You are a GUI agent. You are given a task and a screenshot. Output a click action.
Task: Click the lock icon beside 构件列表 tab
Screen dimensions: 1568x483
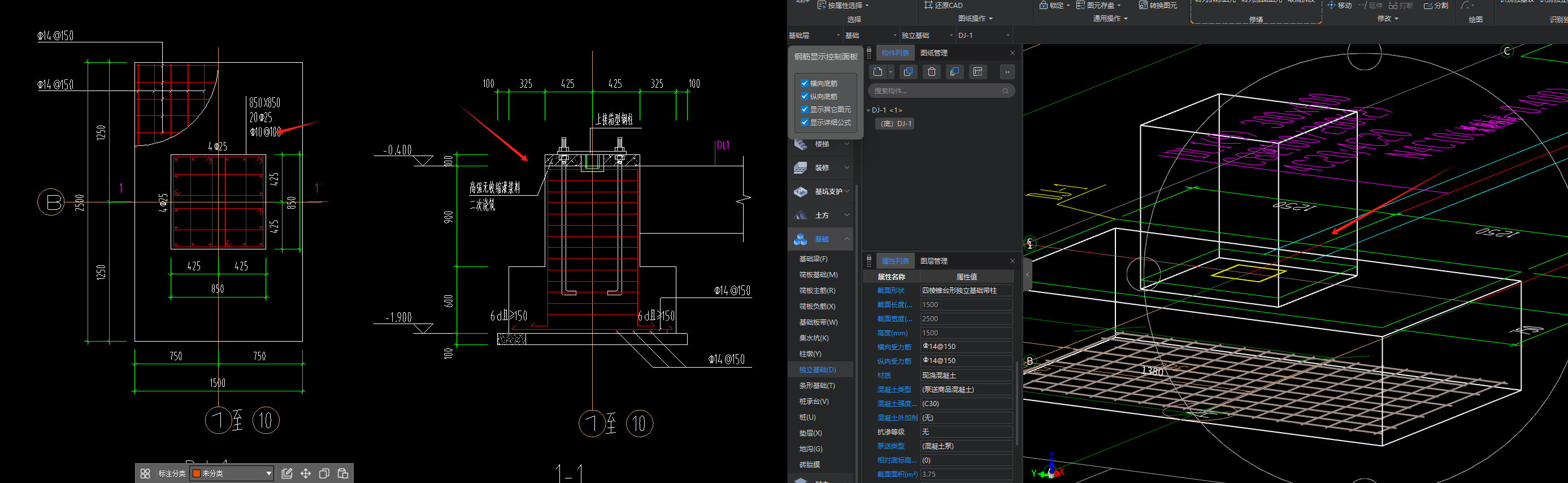(x=868, y=50)
